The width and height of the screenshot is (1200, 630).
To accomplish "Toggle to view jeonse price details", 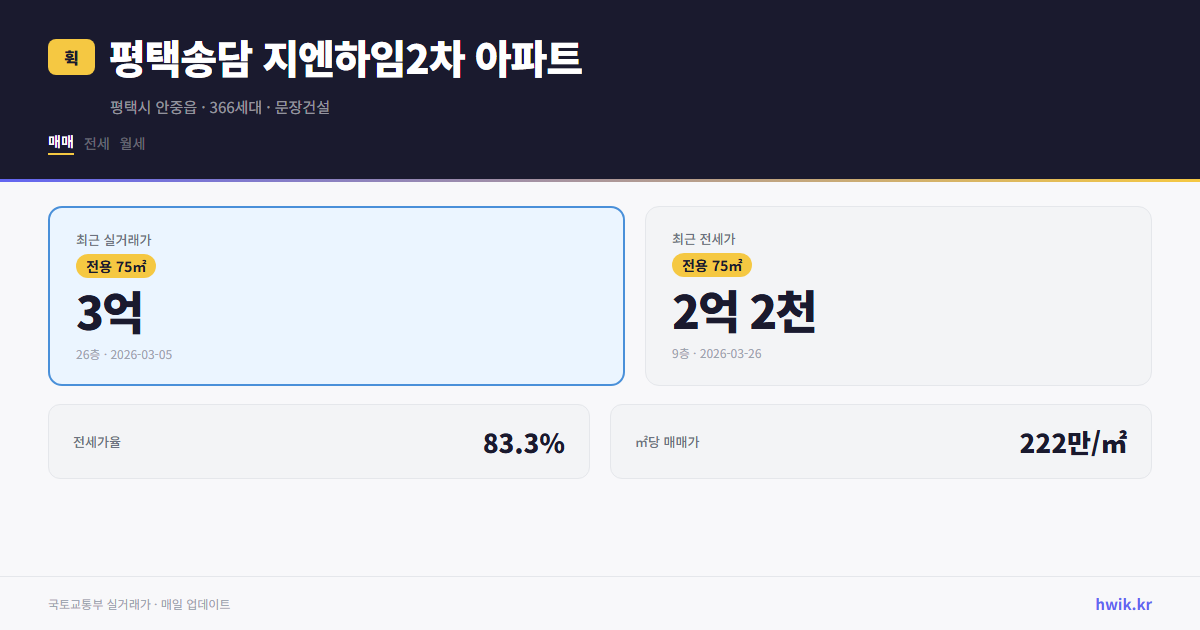I will [x=898, y=295].
